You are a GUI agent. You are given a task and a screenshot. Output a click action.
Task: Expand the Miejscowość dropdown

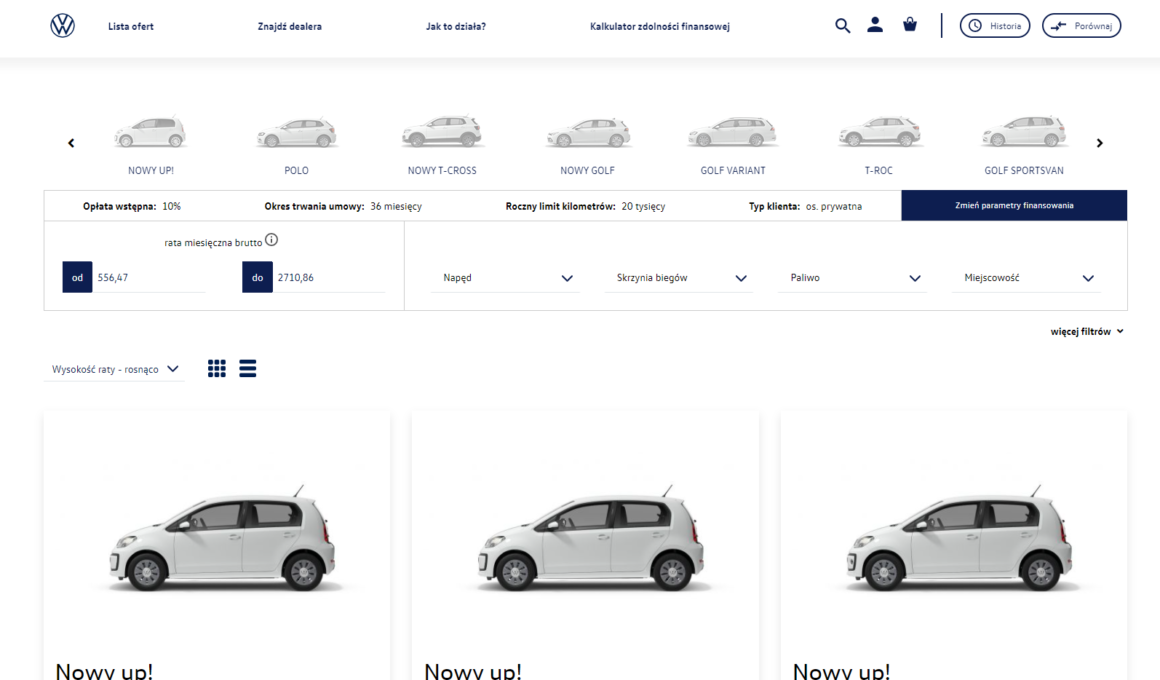[x=1026, y=278]
